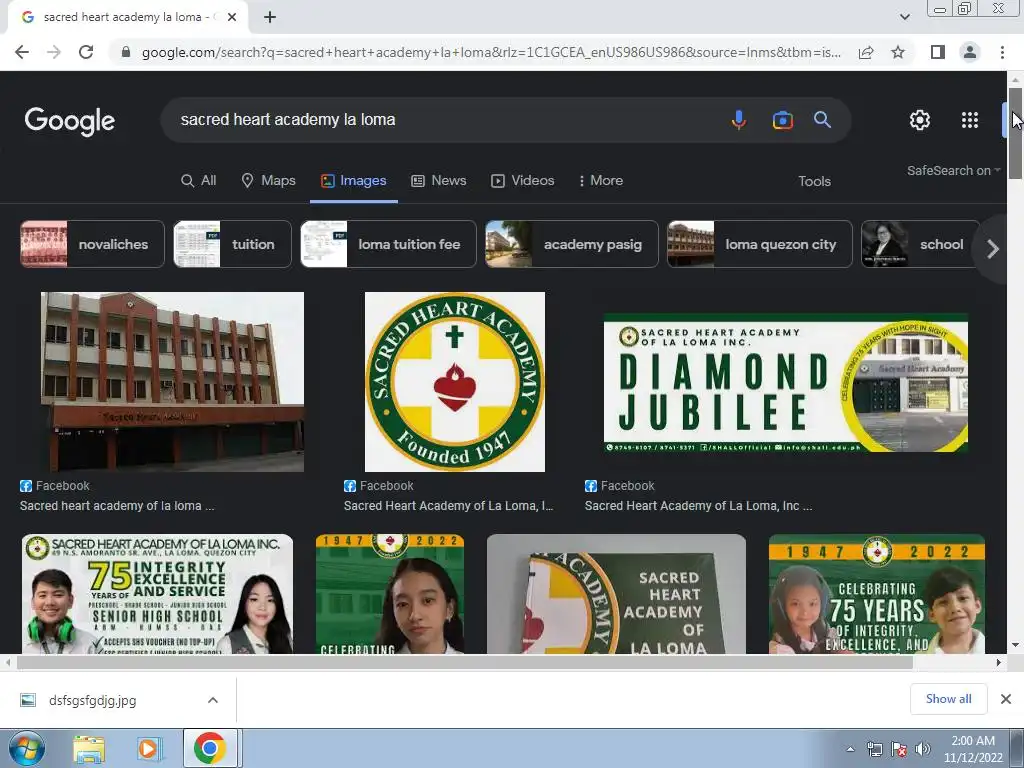
Task: Open 'Sacred Heart Academy of La Loma, I...' caption
Action: [x=448, y=505]
